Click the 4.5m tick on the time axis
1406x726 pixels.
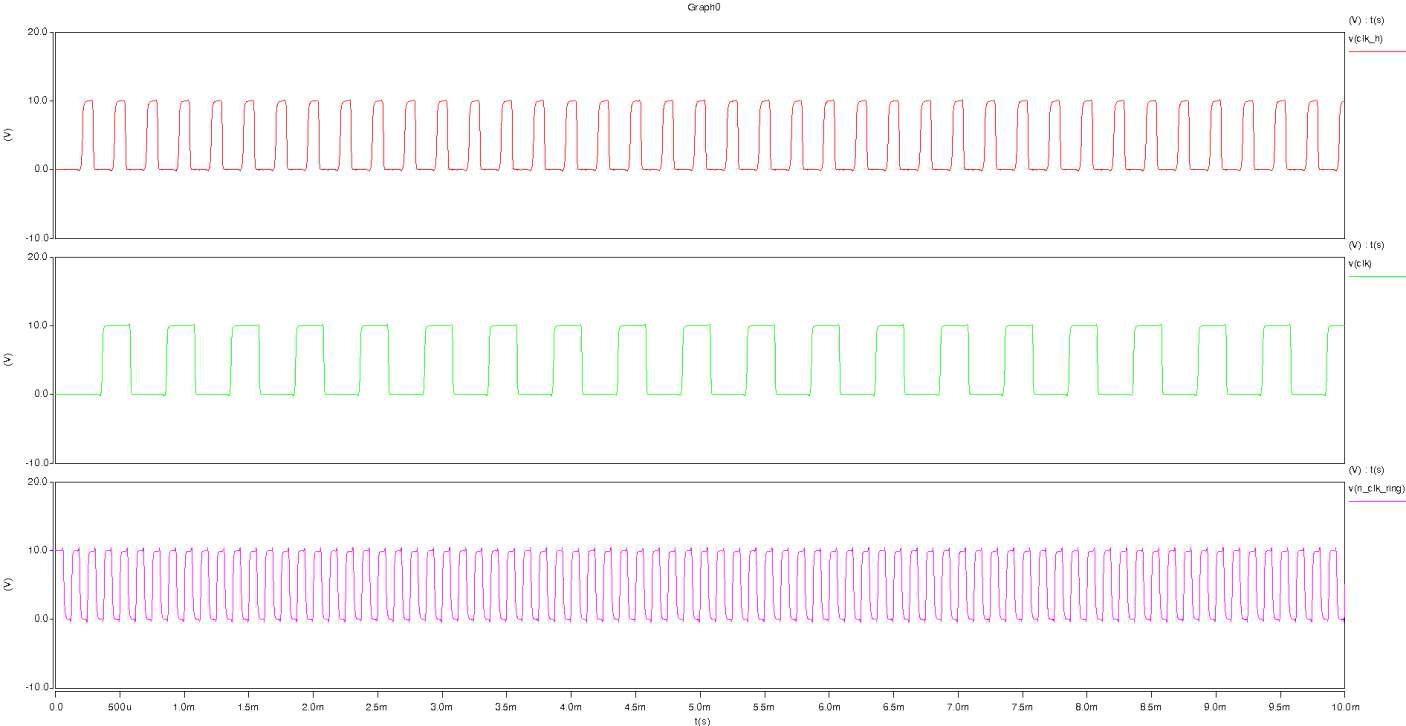[x=636, y=706]
